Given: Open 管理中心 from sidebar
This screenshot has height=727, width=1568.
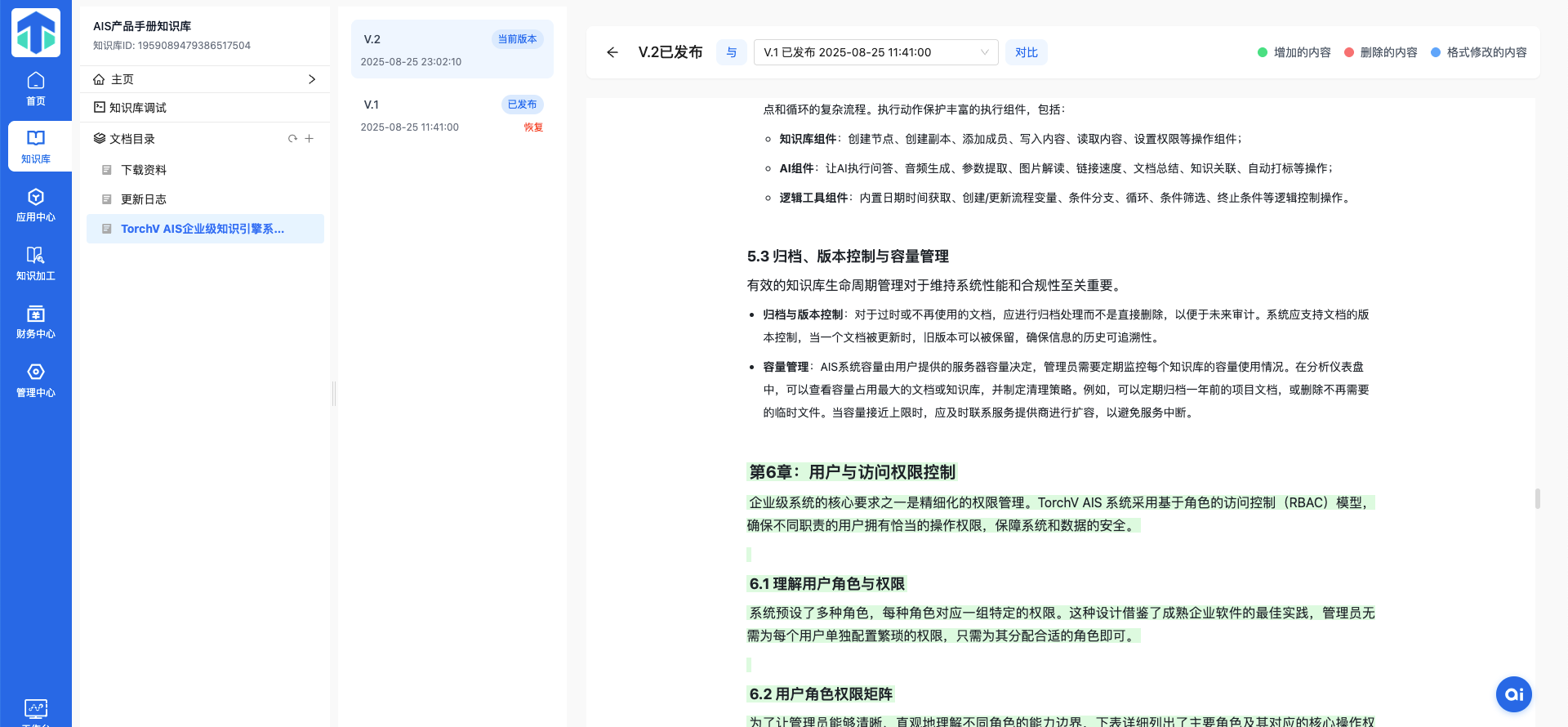Looking at the screenshot, I should click(36, 380).
